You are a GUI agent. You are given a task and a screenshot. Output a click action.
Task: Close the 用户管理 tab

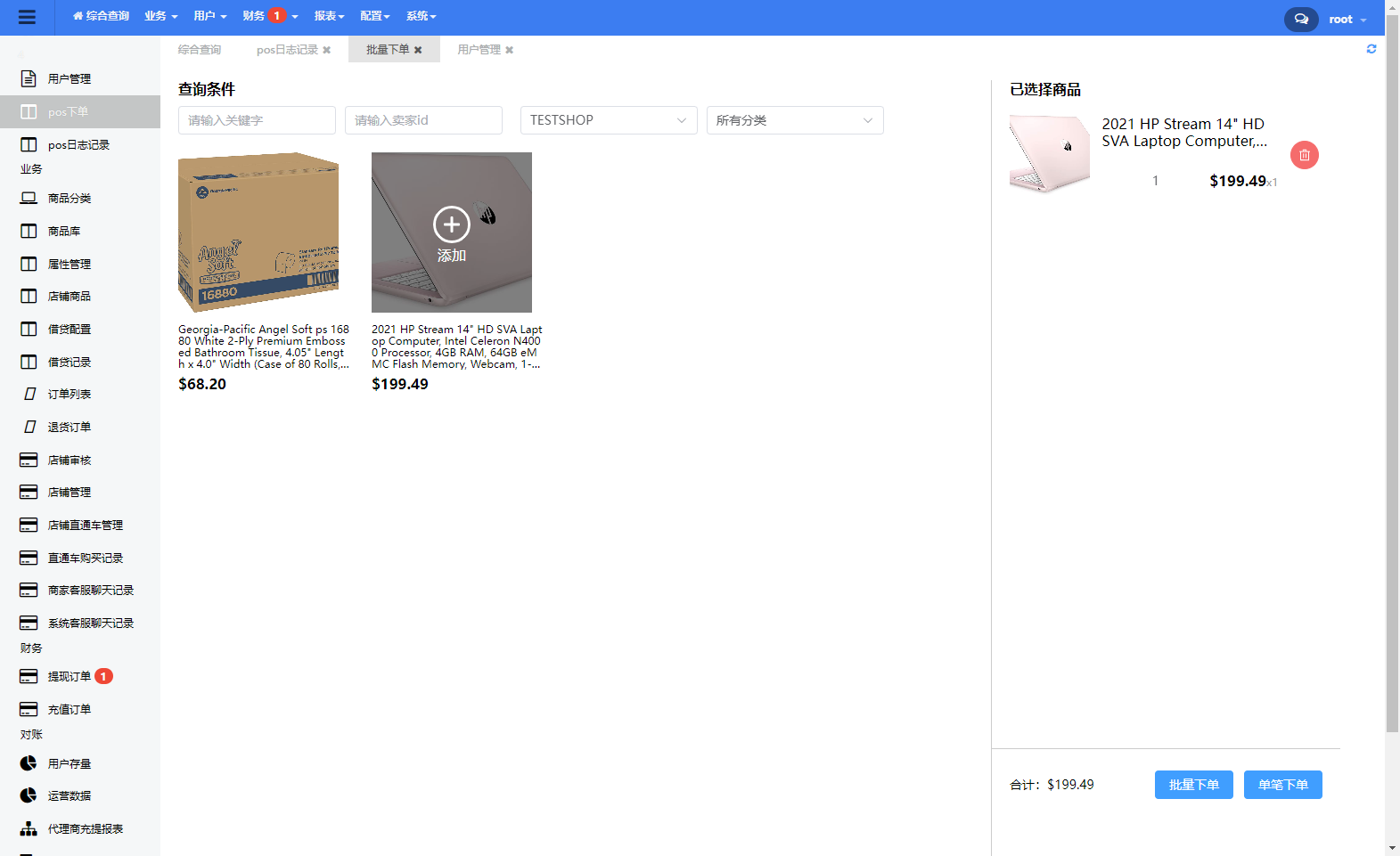[510, 50]
